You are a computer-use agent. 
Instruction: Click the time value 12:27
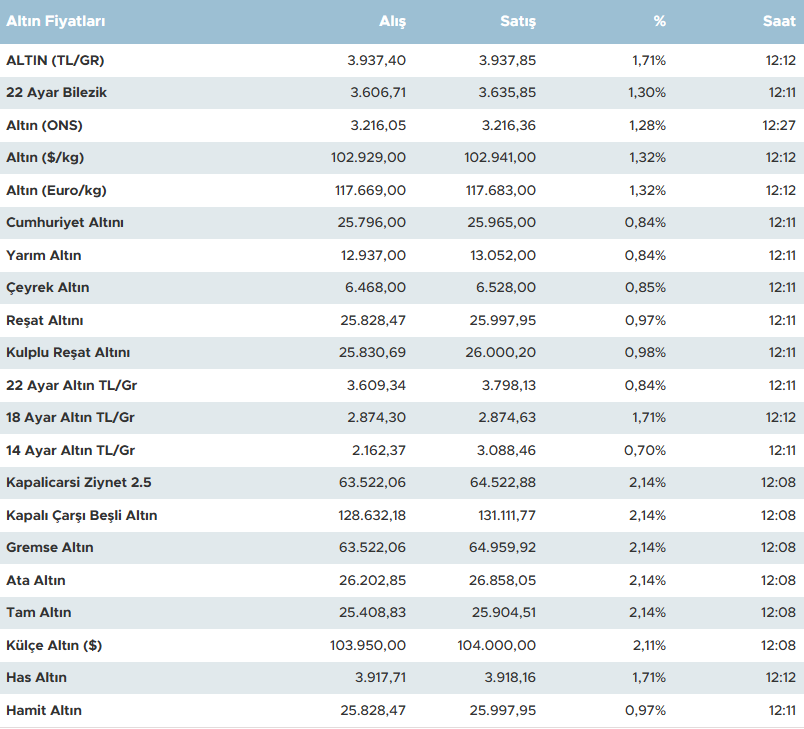tap(779, 126)
